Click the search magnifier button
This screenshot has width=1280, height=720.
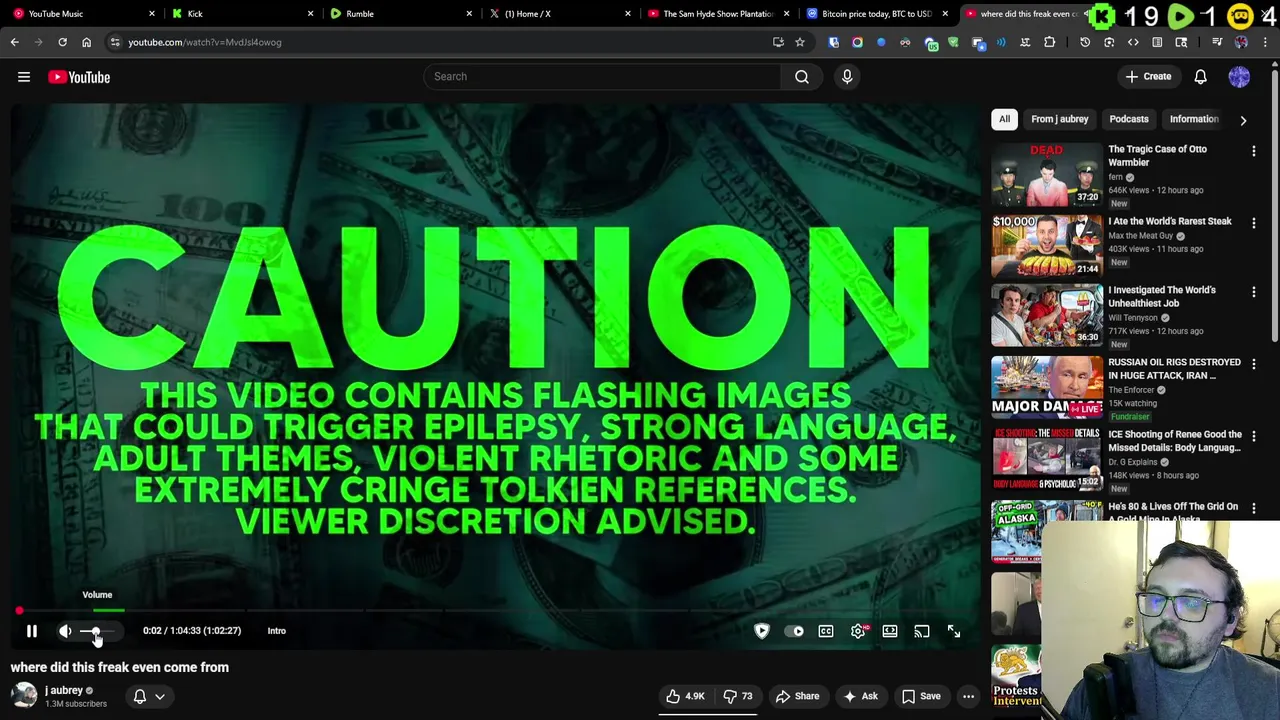pos(802,77)
